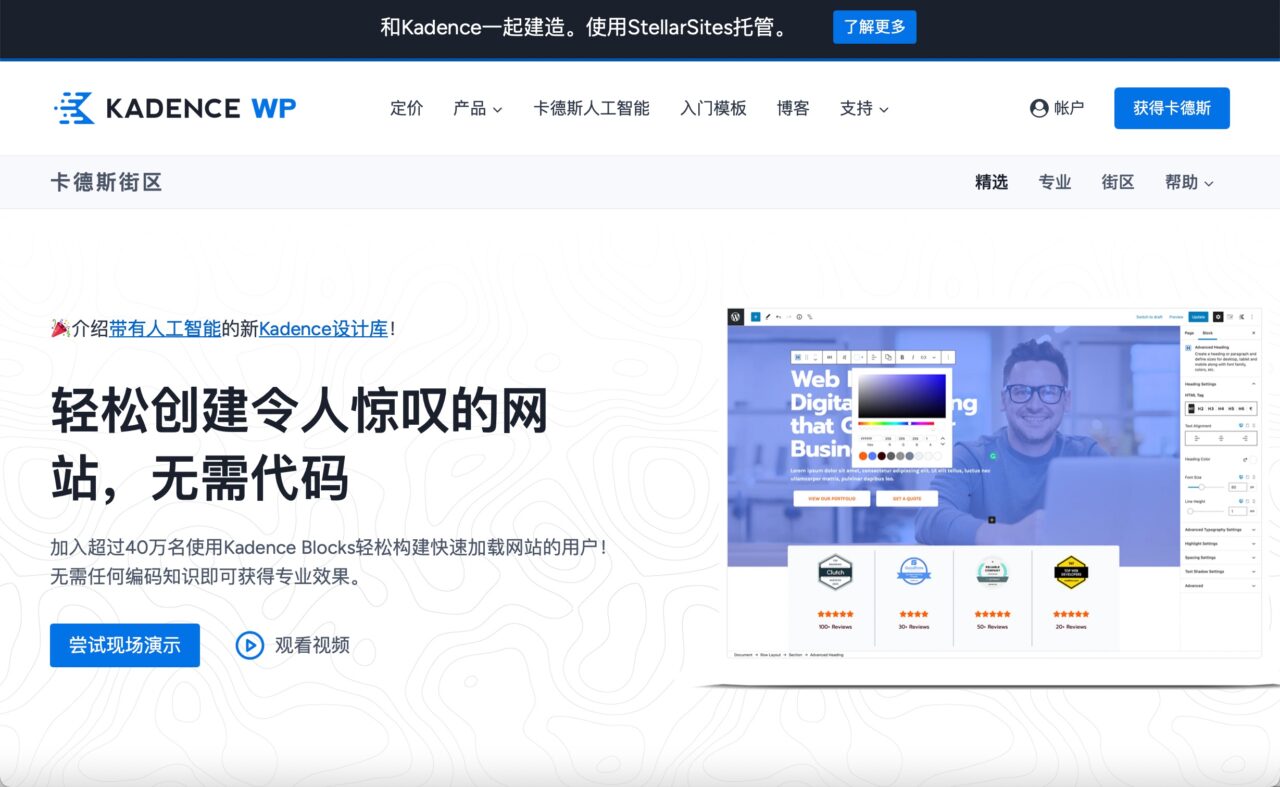Expand Advanced Typography Settings in editor sidebar

click(1219, 530)
